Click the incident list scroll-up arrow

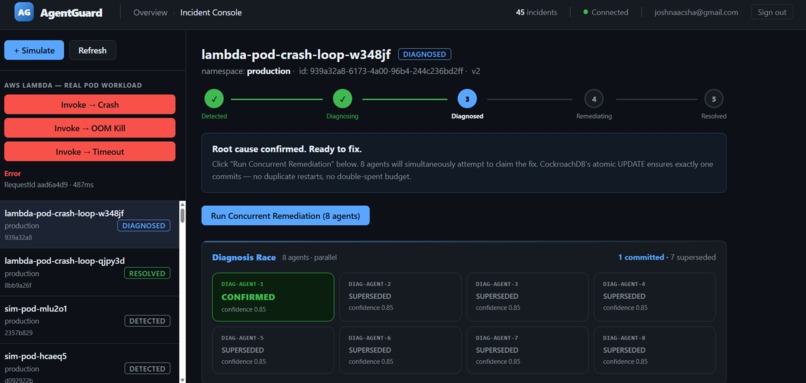(182, 204)
